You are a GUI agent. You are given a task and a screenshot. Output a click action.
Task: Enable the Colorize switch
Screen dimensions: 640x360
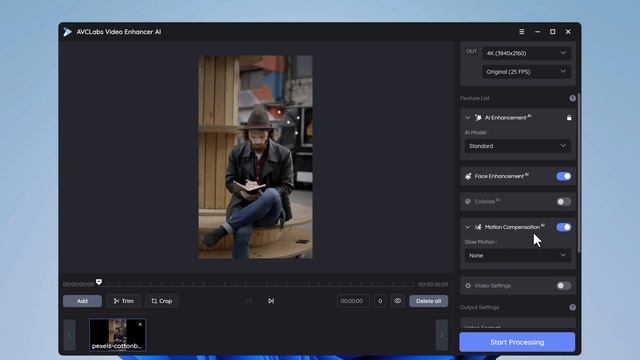pos(564,202)
